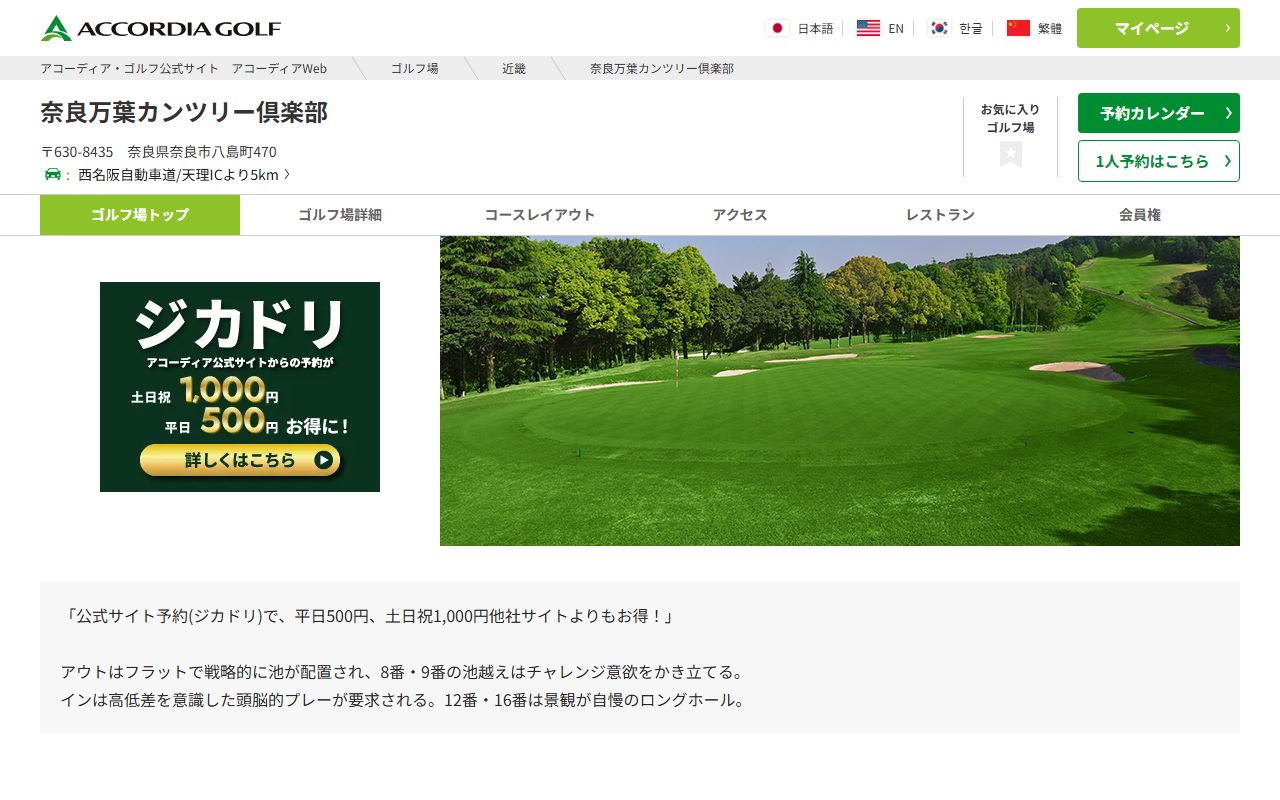This screenshot has height=800, width=1280.
Task: Open 近畿 breadcrumb
Action: 514,68
